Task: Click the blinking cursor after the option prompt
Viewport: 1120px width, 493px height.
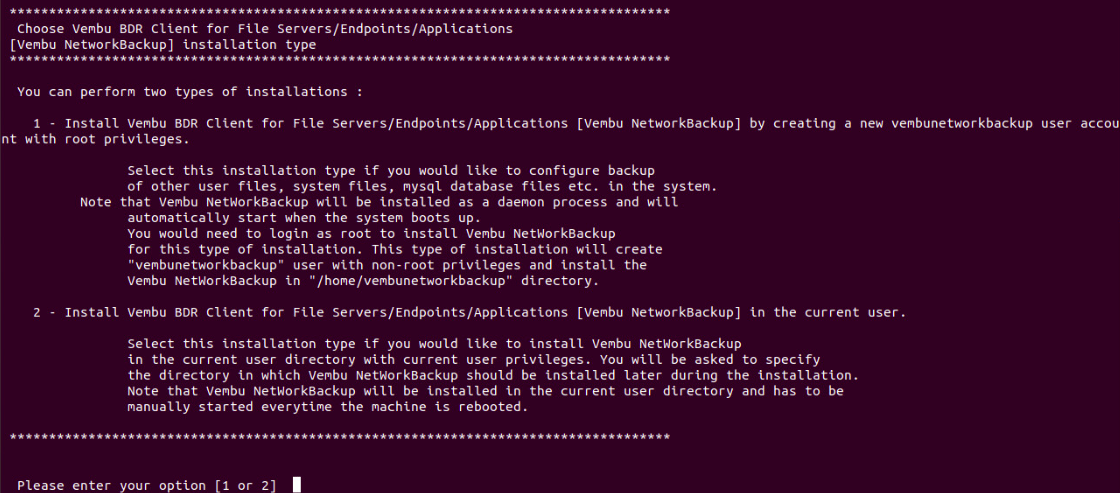Action: pos(296,484)
